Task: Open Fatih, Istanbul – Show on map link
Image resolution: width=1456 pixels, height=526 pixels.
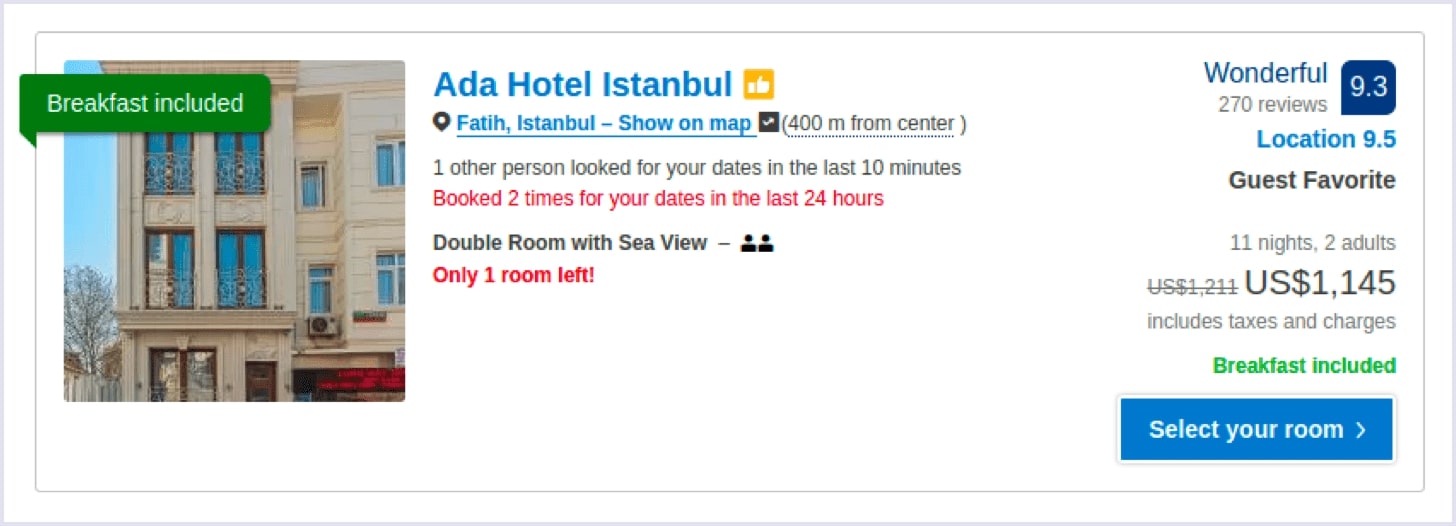Action: pos(604,124)
